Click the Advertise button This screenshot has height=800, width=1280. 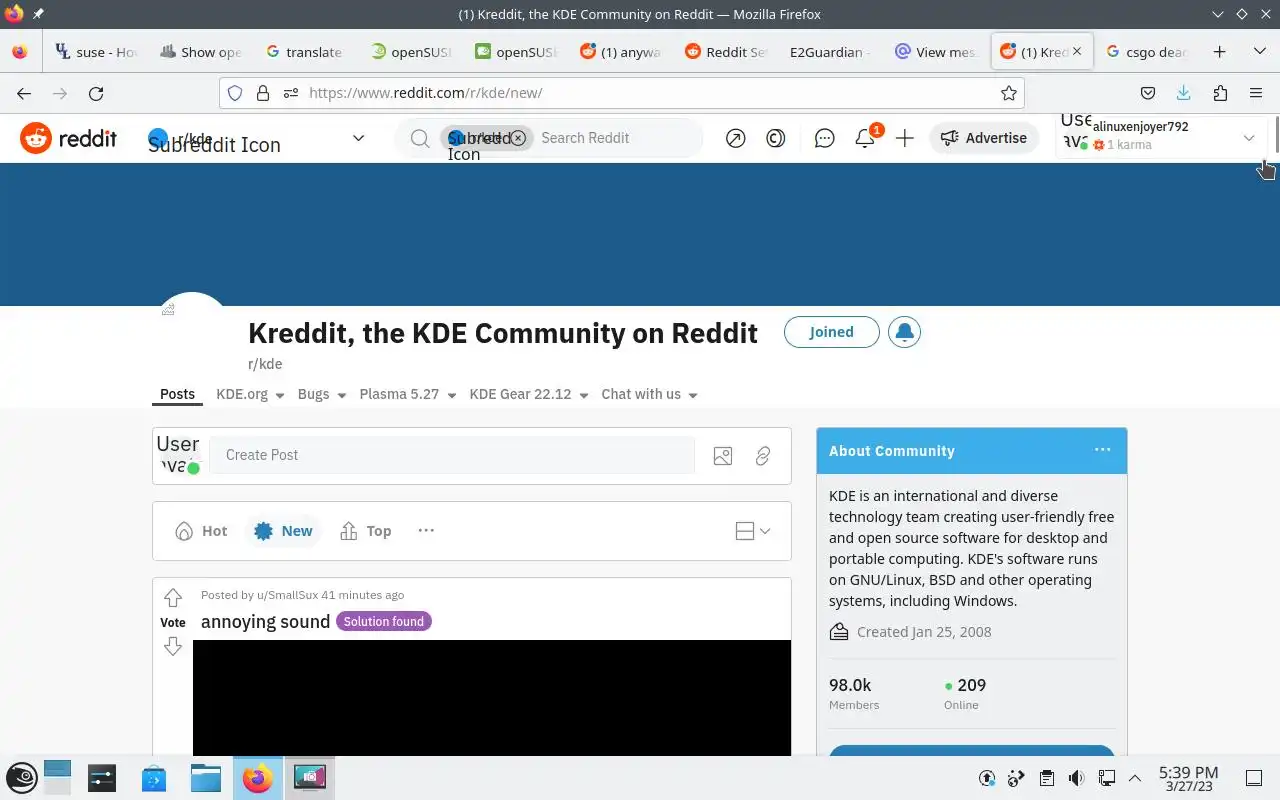click(x=984, y=138)
